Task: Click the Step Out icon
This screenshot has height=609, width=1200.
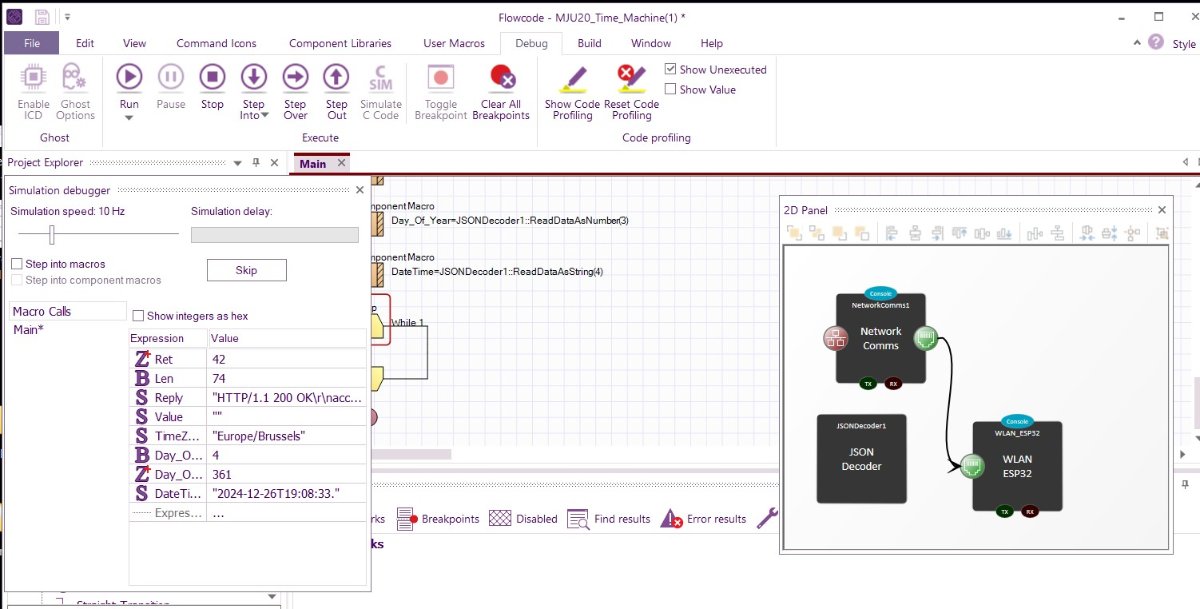Action: (337, 77)
